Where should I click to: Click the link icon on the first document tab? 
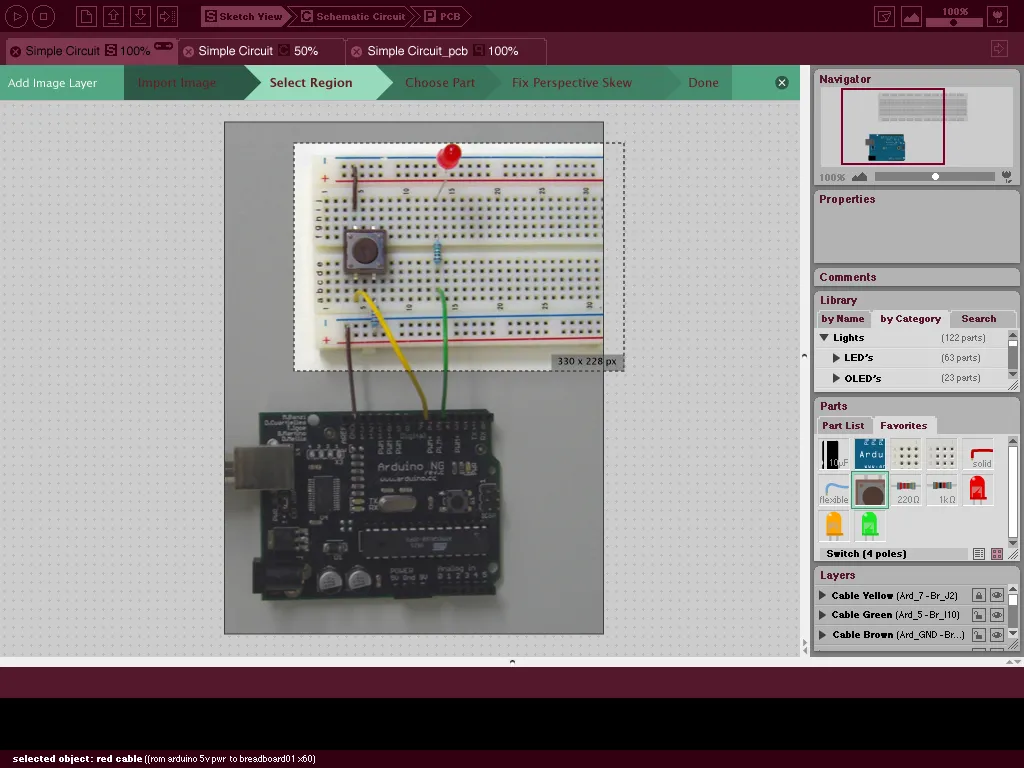(x=163, y=46)
